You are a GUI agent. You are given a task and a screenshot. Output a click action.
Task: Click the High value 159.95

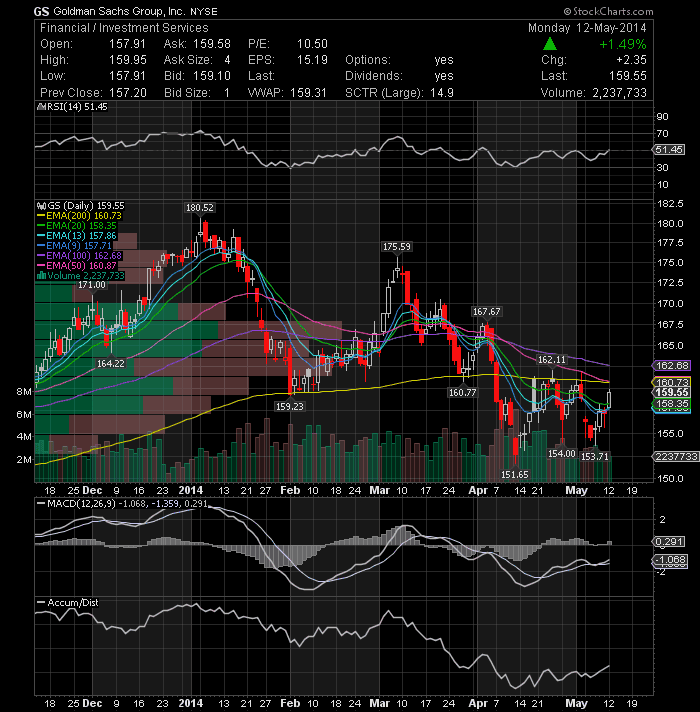127,60
